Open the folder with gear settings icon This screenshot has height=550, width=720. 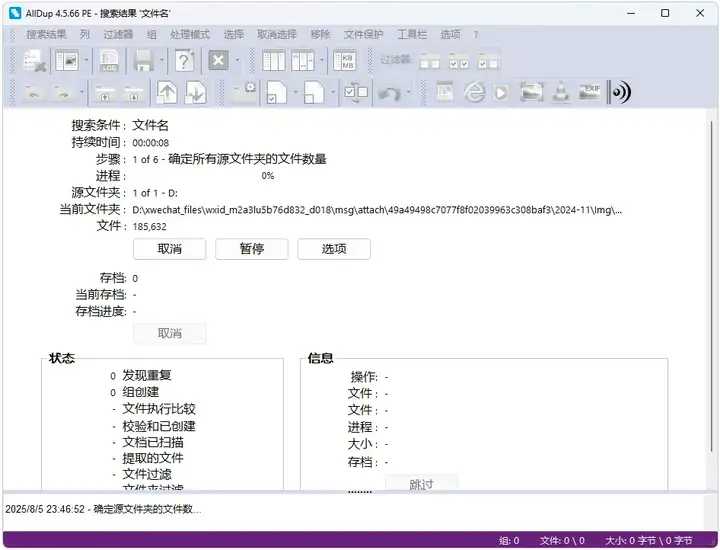pos(244,92)
